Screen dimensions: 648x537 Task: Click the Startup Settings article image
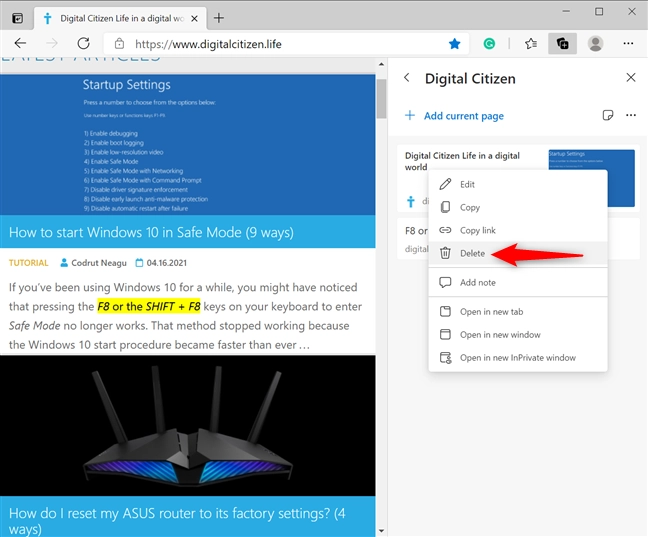188,145
